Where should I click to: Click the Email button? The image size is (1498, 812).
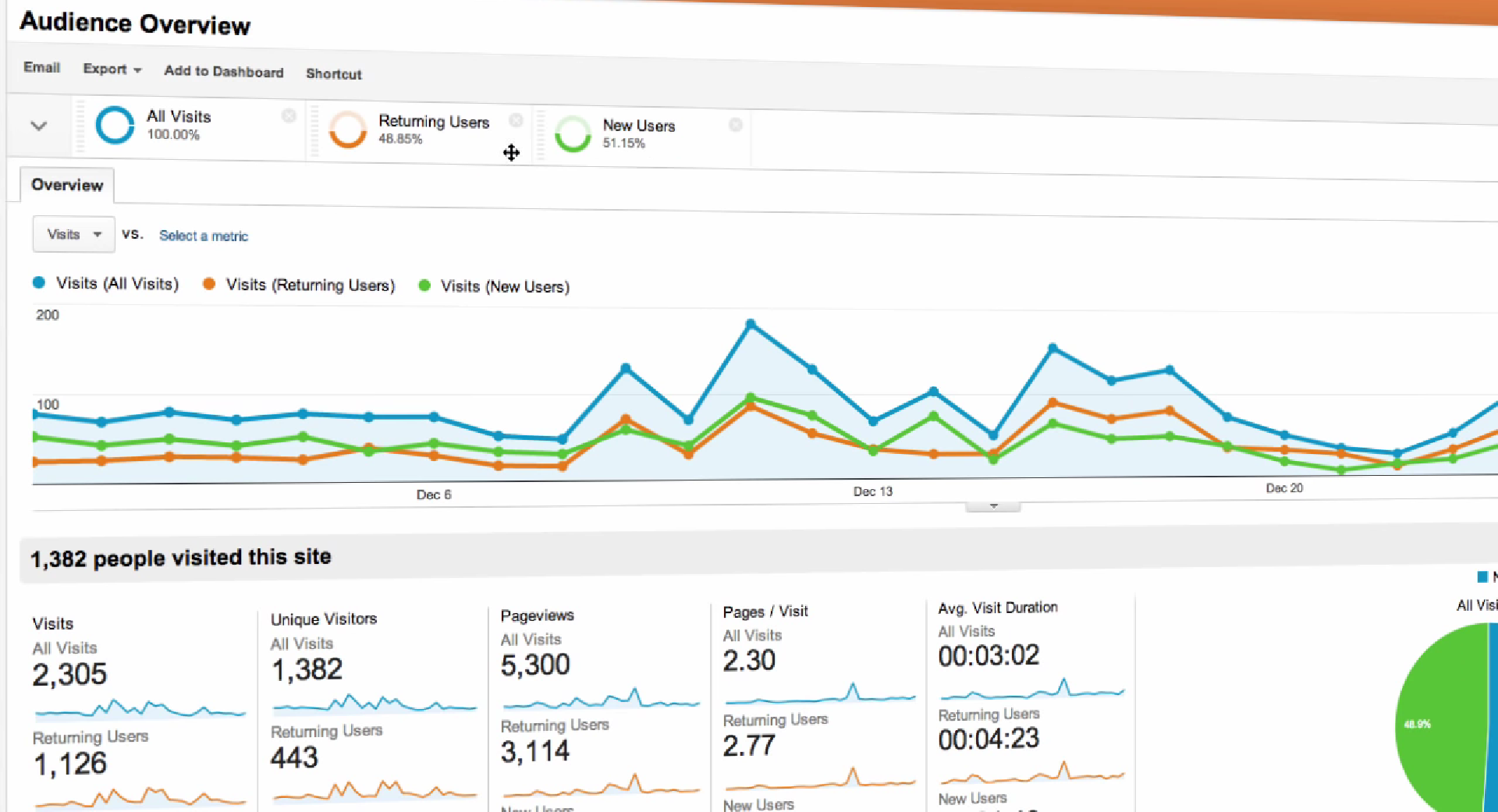coord(42,67)
